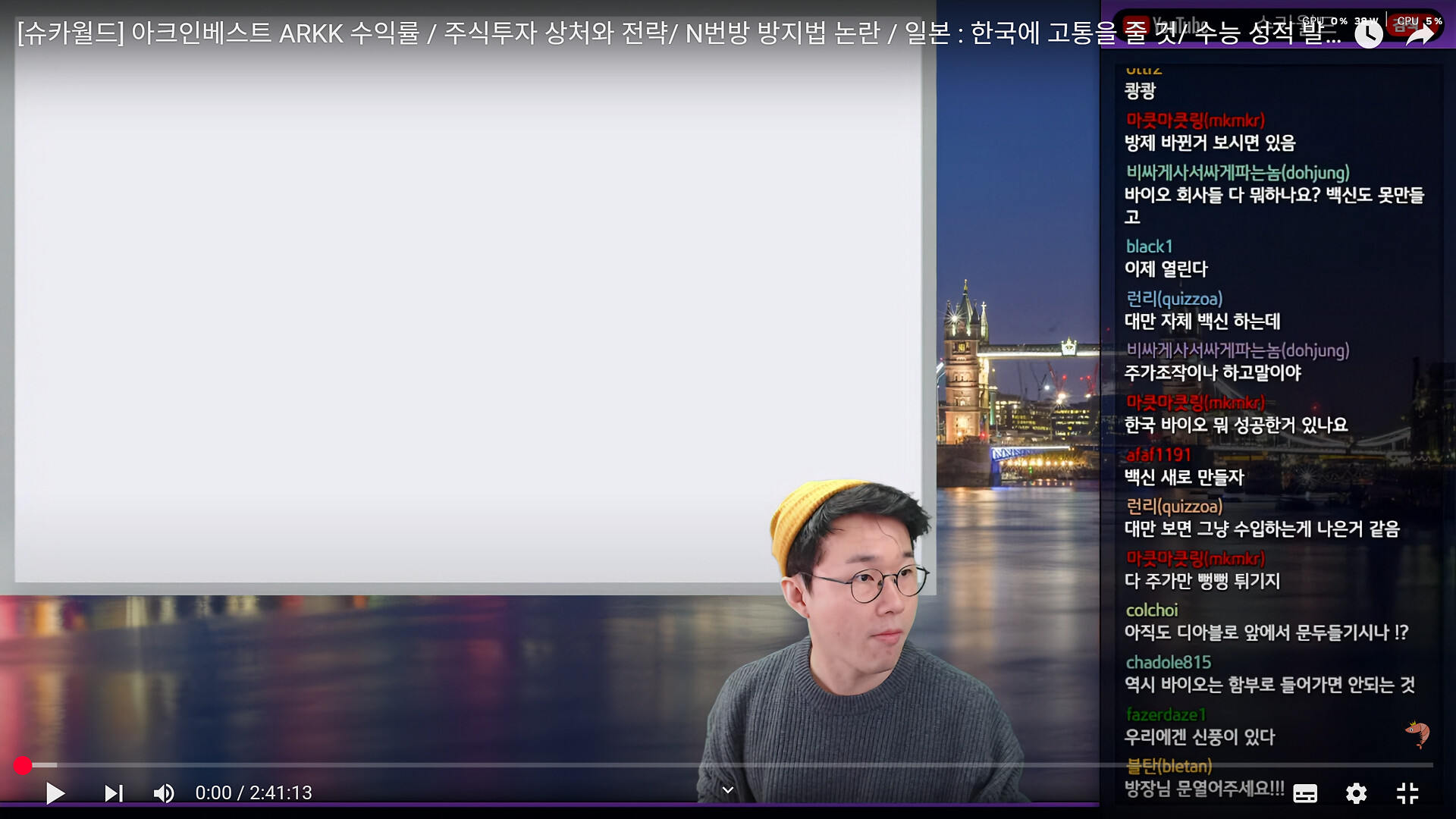The height and width of the screenshot is (819, 1456).
Task: Click the shrimp emote in the chat
Action: pyautogui.click(x=1417, y=733)
